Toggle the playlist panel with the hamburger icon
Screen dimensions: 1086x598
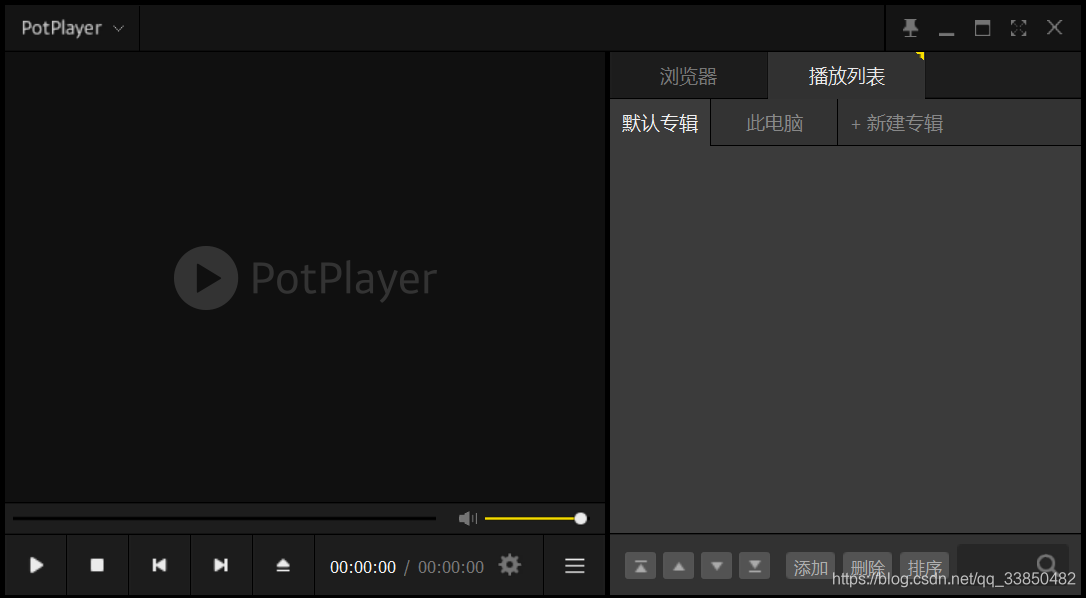[574, 565]
